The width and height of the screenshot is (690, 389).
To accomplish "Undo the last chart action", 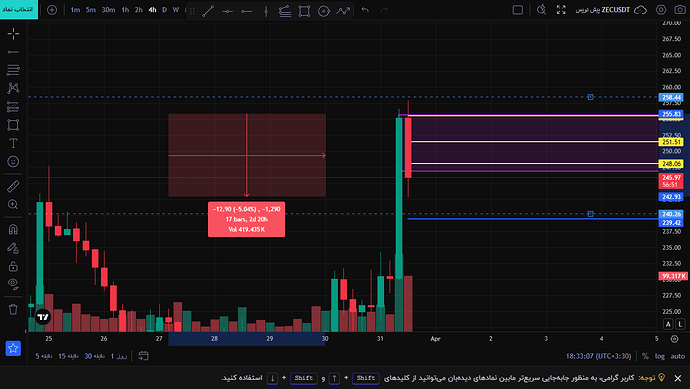I will pos(365,10).
